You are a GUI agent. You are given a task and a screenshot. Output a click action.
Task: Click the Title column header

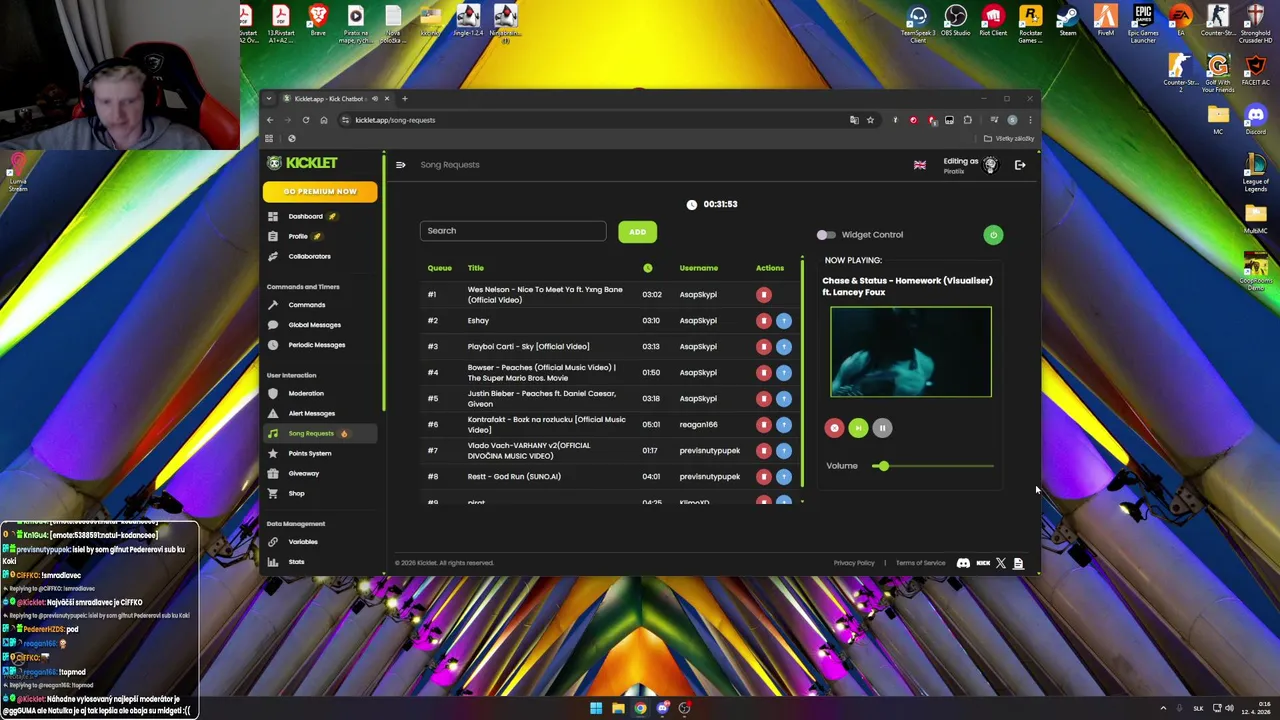(x=476, y=268)
